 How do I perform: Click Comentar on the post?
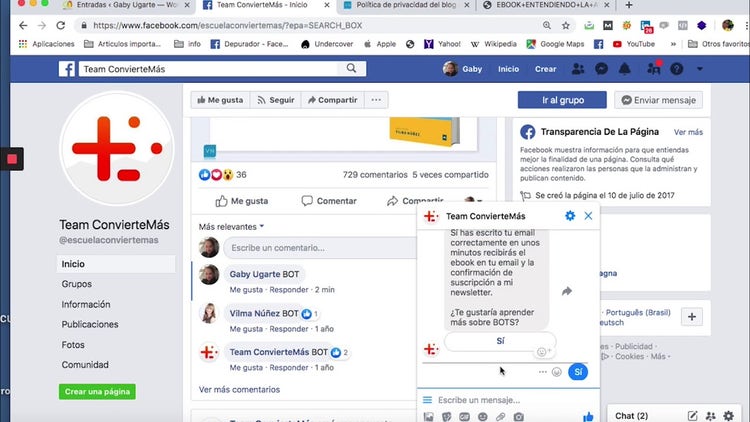pyautogui.click(x=329, y=201)
